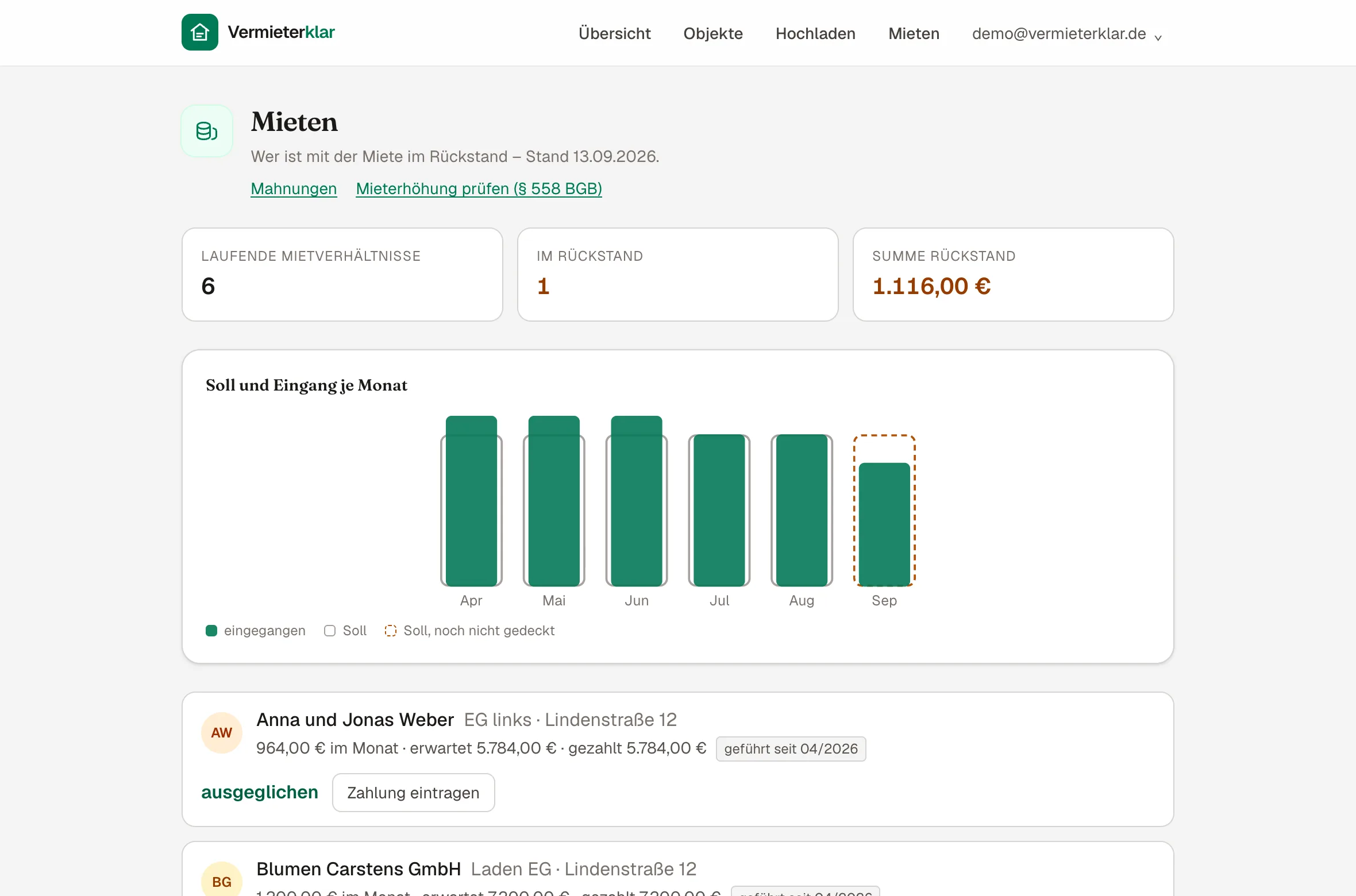
Task: Click the 'Apr' month label under the chart
Action: click(471, 601)
